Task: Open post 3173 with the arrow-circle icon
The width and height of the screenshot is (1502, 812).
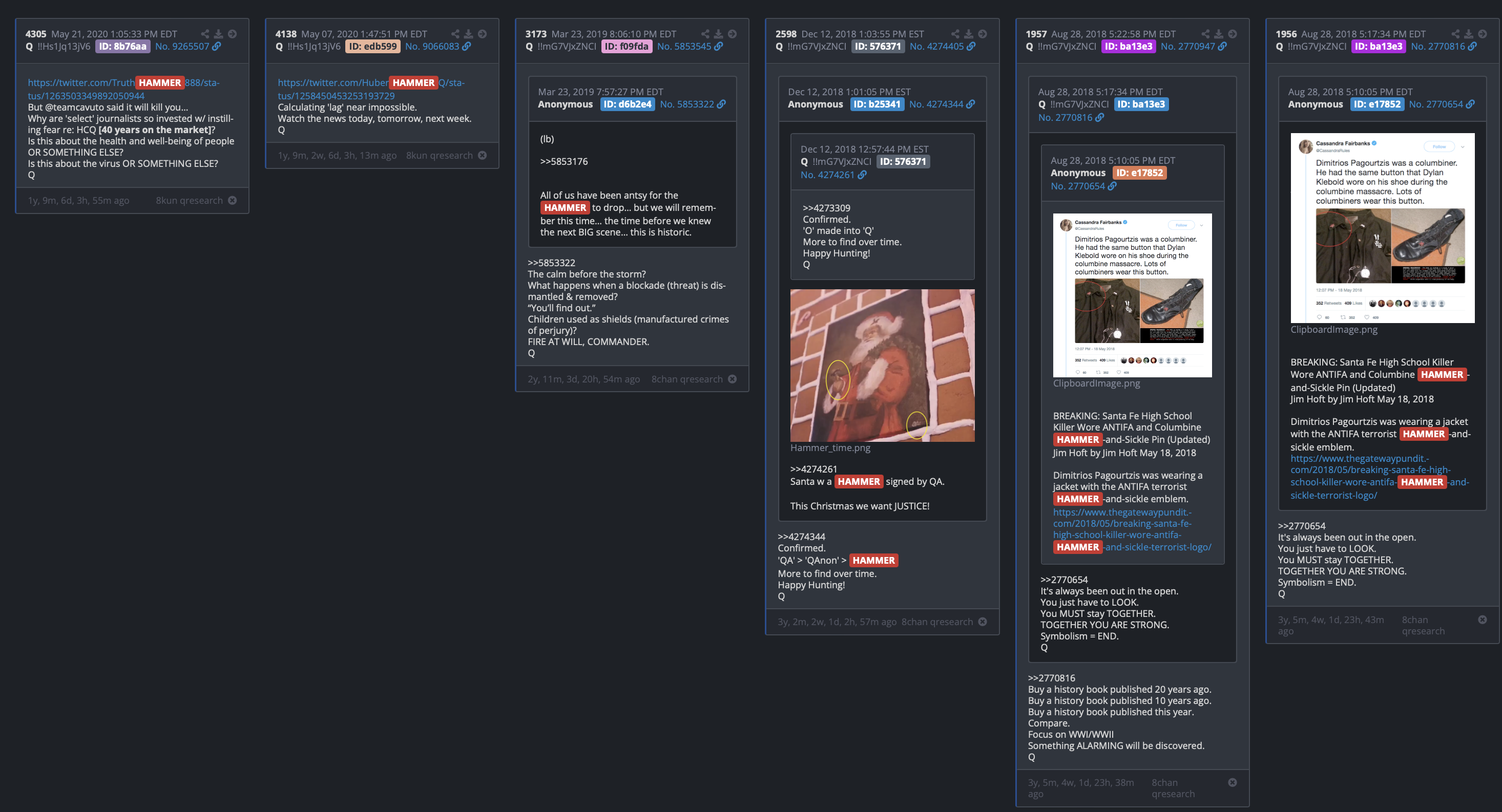Action: [733, 34]
